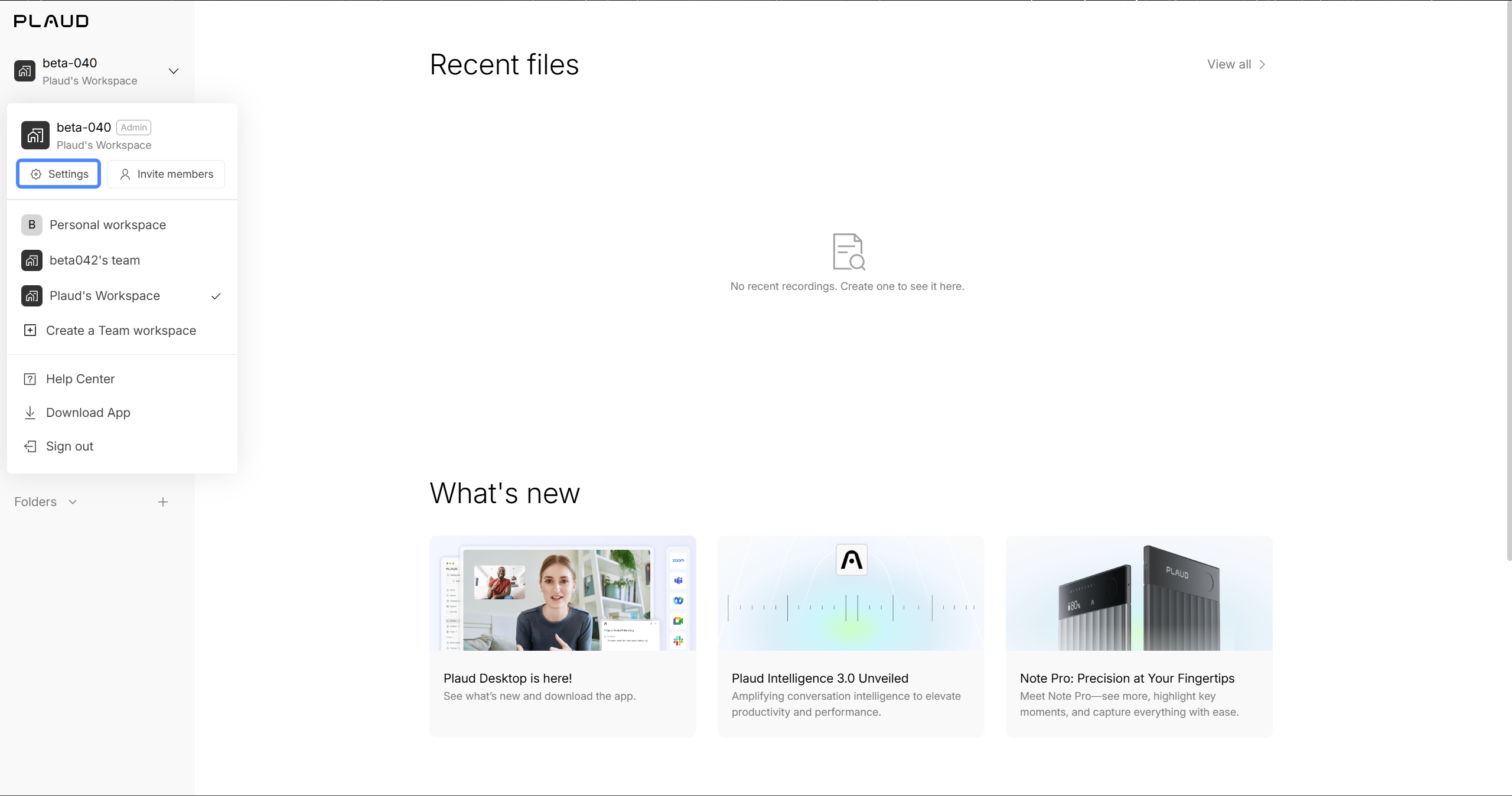This screenshot has width=1512, height=796.
Task: Click the Sign out door icon
Action: click(x=30, y=446)
